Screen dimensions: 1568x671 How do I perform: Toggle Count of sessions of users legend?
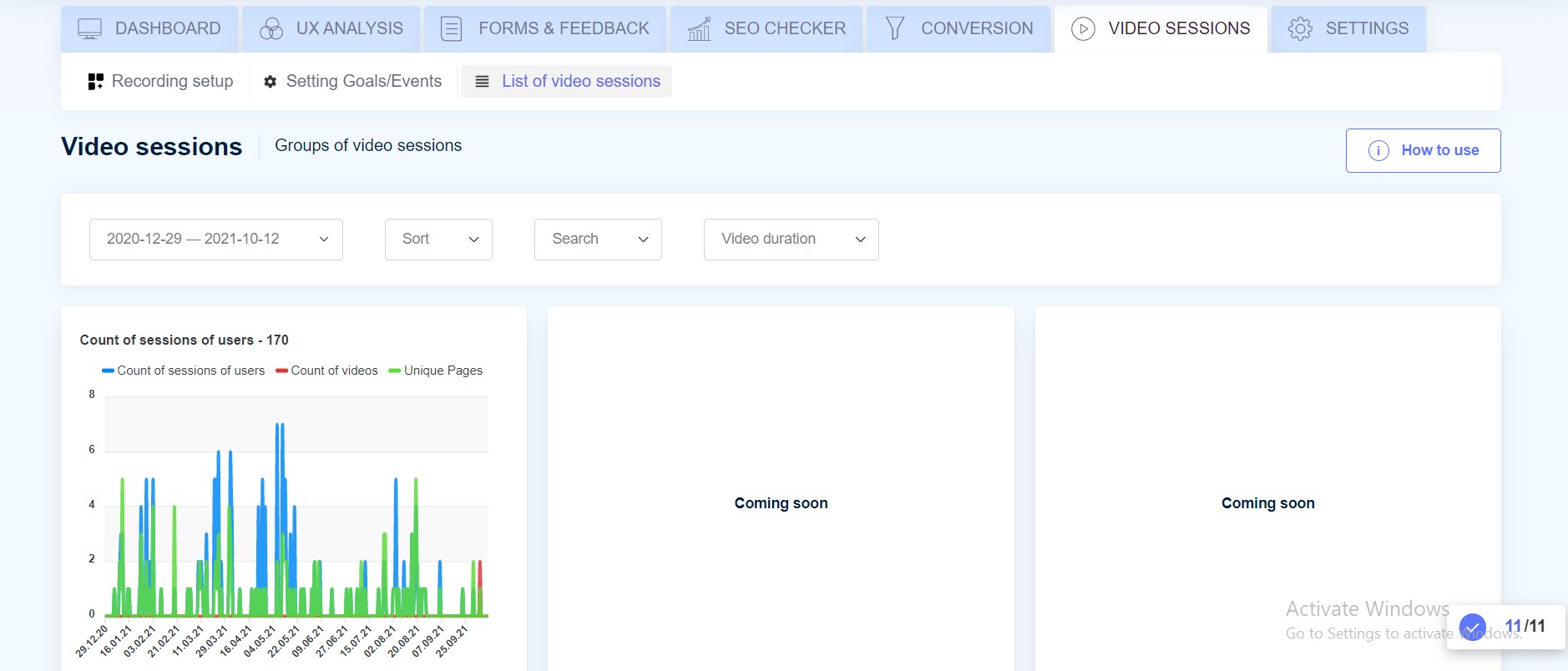tap(184, 371)
